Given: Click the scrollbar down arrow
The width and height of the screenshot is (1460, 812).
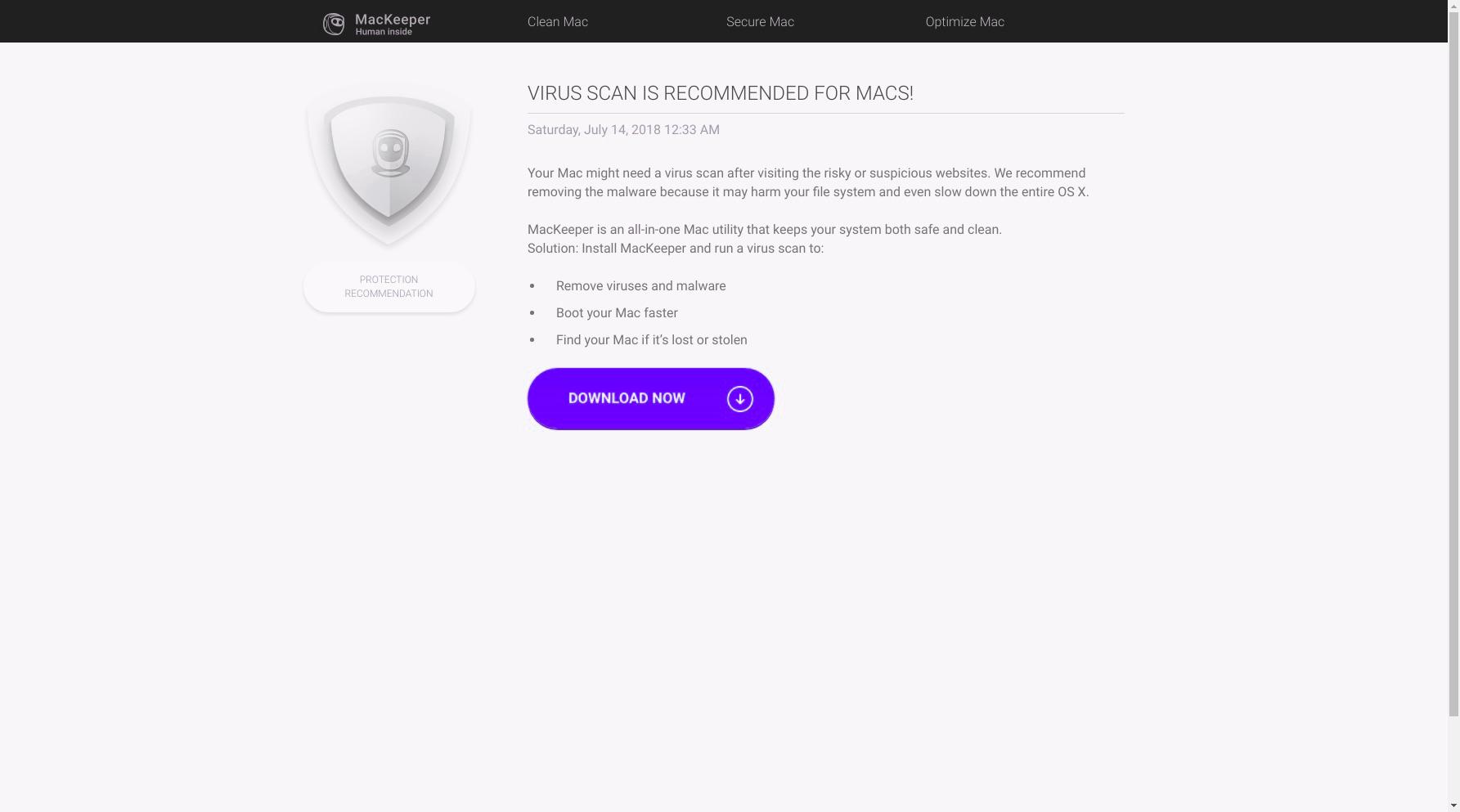Looking at the screenshot, I should [1453, 805].
